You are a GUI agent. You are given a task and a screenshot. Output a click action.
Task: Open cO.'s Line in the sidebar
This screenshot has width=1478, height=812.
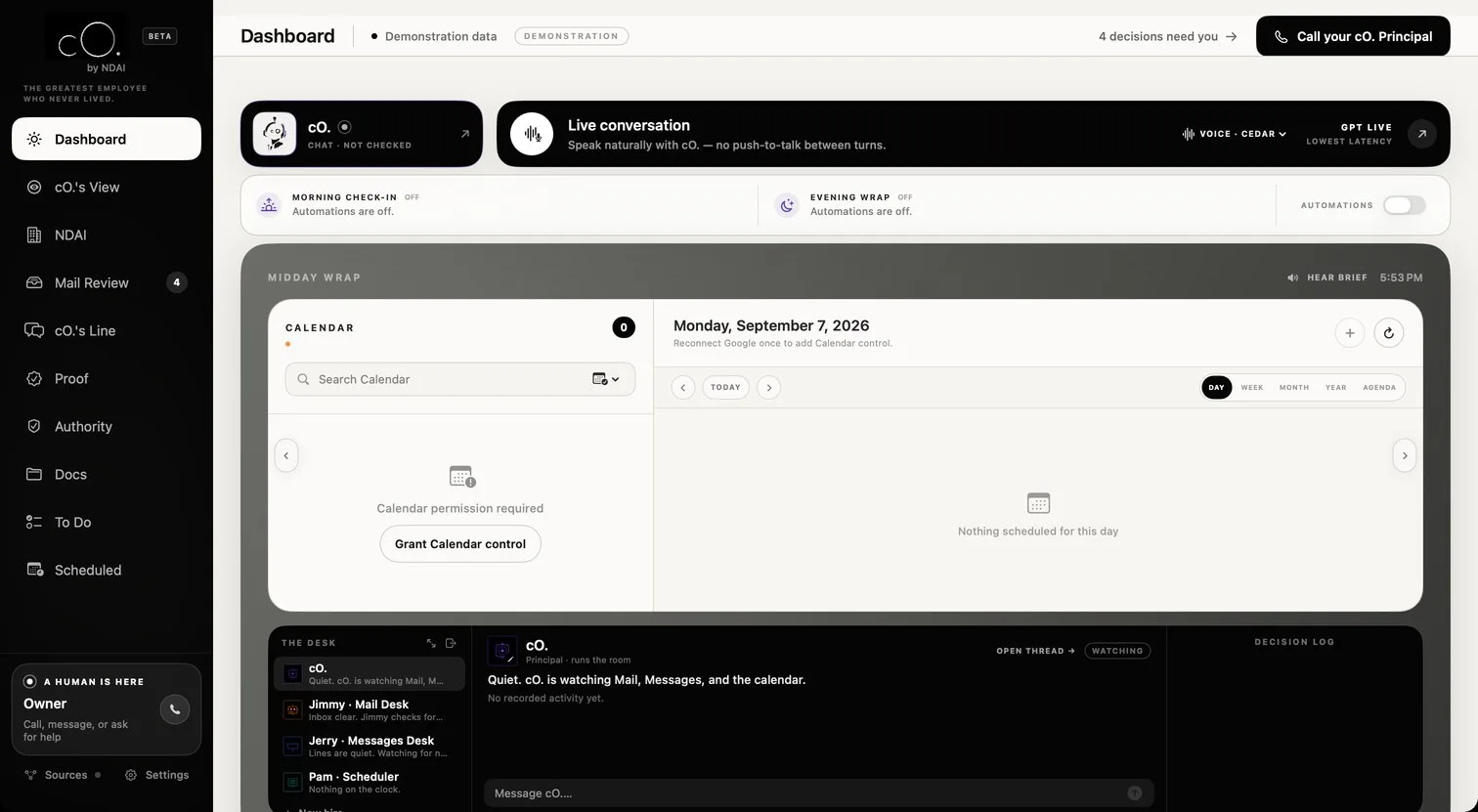pos(107,330)
